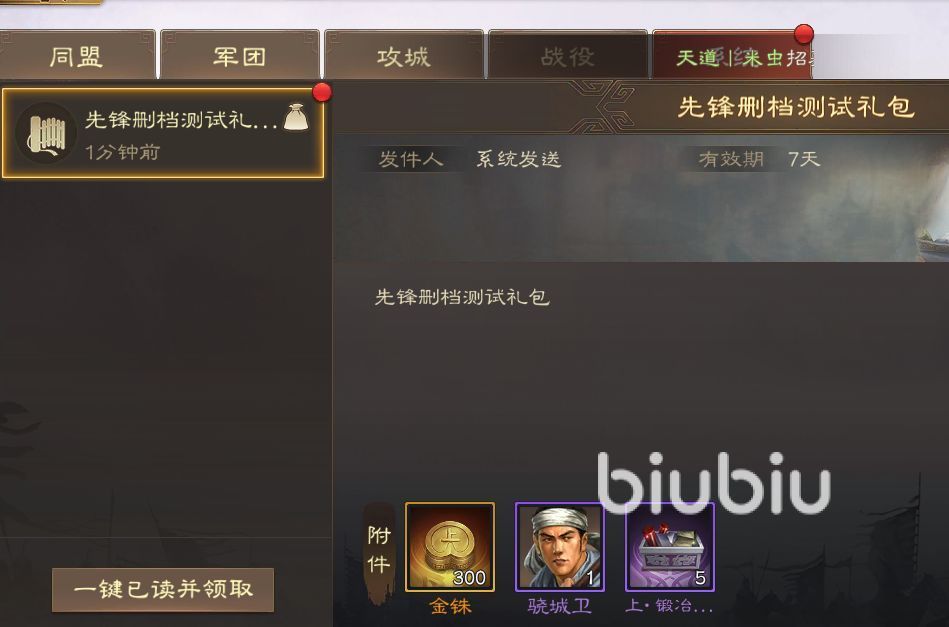Click the biubiu watermark logo
Image resolution: width=949 pixels, height=627 pixels.
pyautogui.click(x=714, y=483)
